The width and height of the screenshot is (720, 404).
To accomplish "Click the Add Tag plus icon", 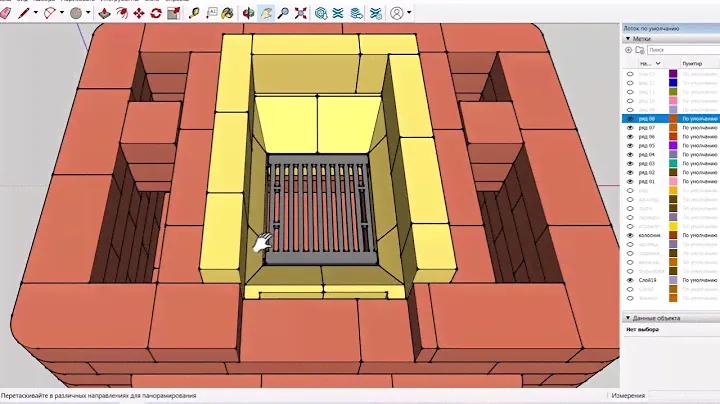I will pos(629,49).
